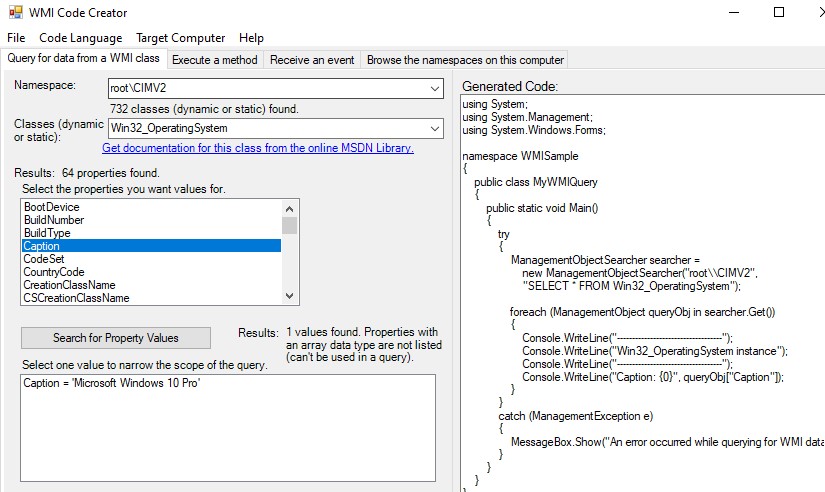Expand the Classes dropdown arrow
Image resolution: width=825 pixels, height=492 pixels.
tap(435, 128)
